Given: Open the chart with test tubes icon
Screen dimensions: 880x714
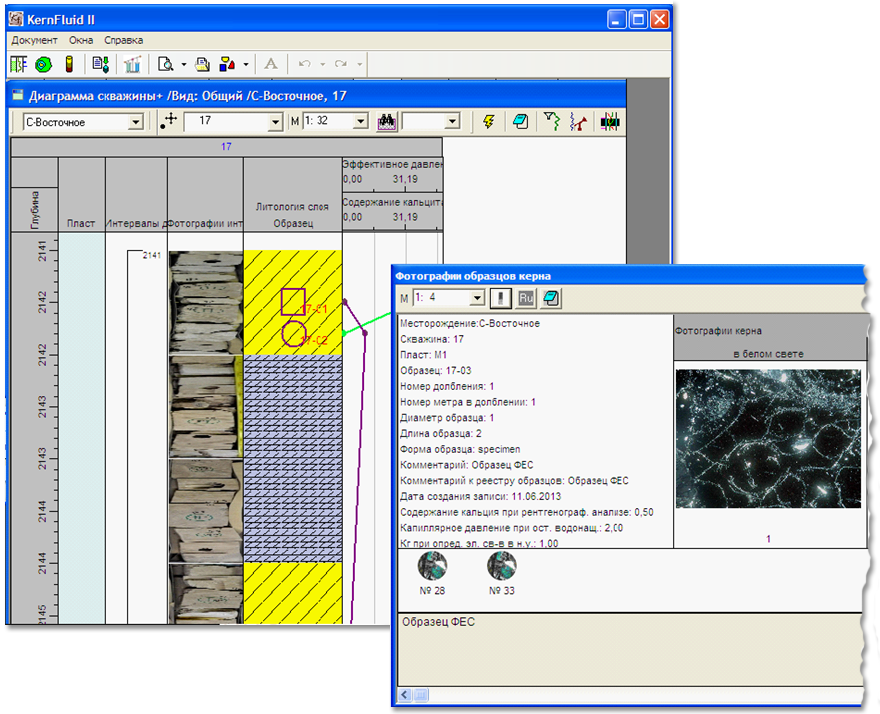Looking at the screenshot, I should tap(132, 64).
